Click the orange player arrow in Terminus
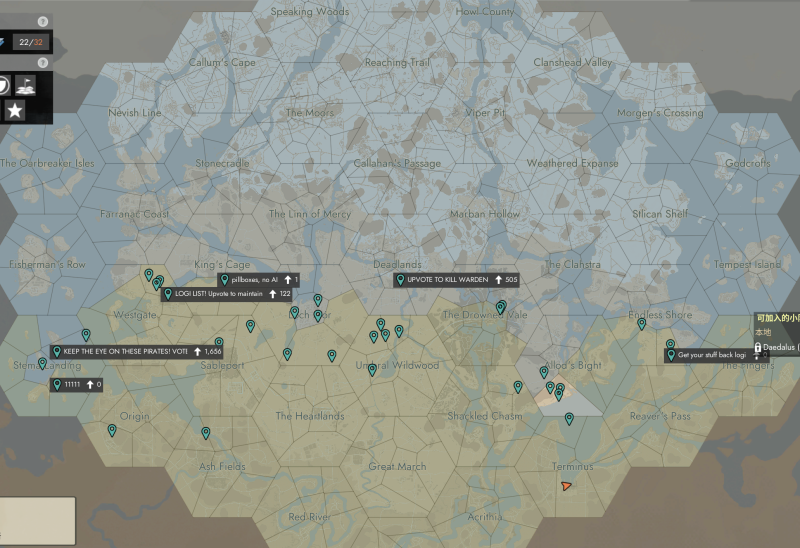This screenshot has width=800, height=548. pos(566,486)
